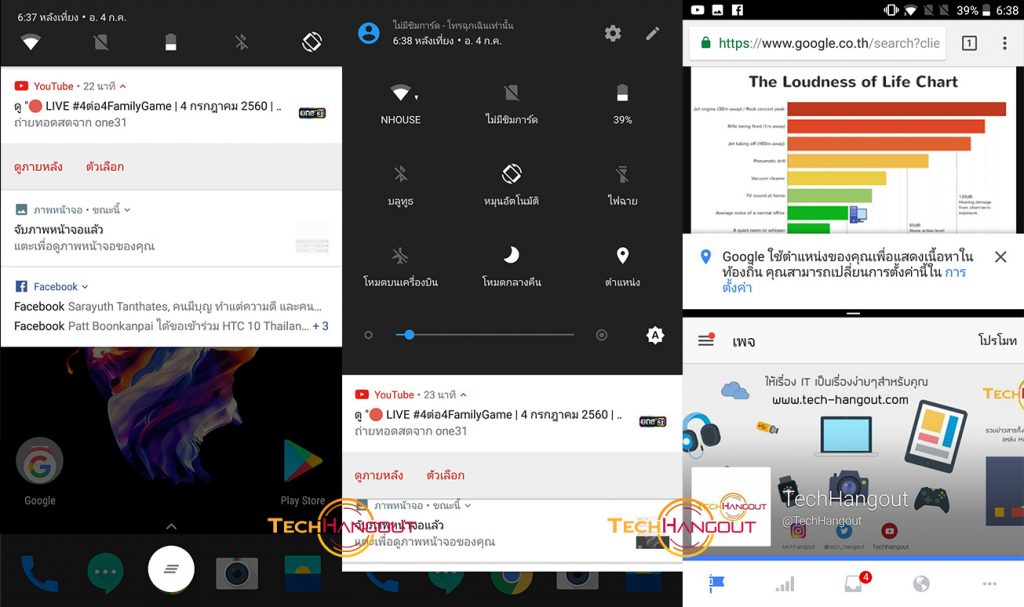This screenshot has height=607, width=1024.
Task: Collapse the YouTube 23 นาที notification
Action: 463,395
